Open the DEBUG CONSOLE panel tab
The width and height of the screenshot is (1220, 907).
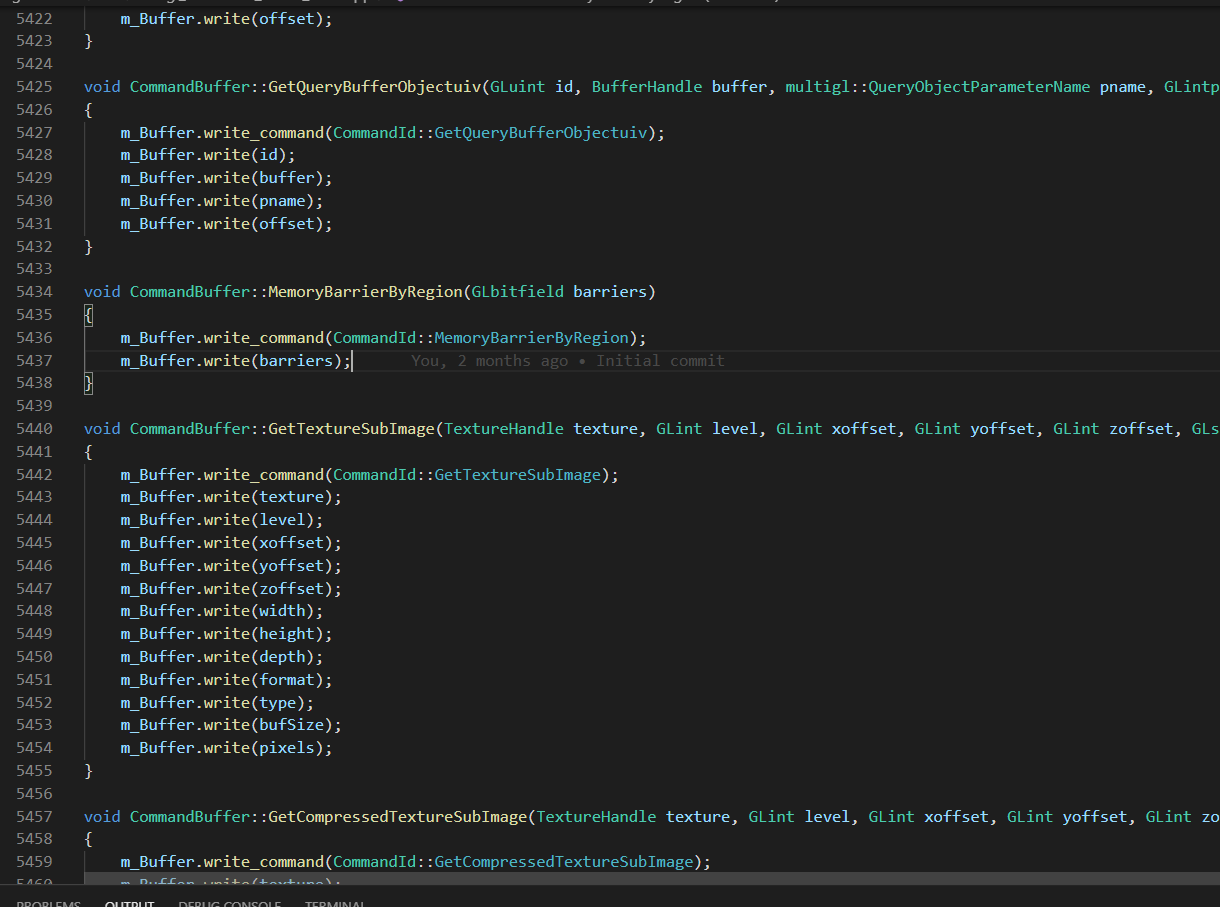229,903
